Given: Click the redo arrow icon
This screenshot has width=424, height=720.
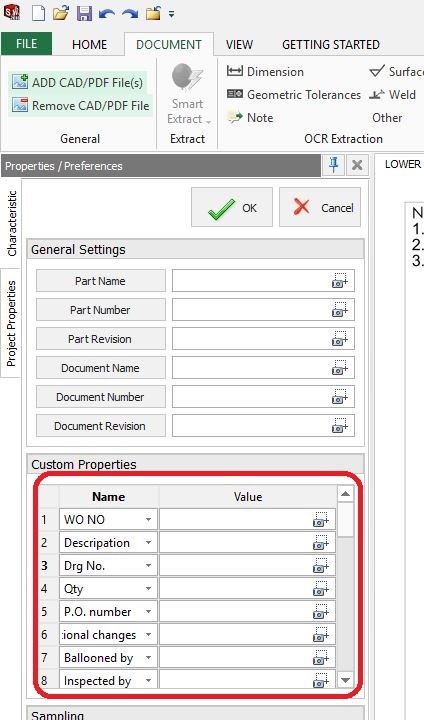Looking at the screenshot, I should [130, 14].
